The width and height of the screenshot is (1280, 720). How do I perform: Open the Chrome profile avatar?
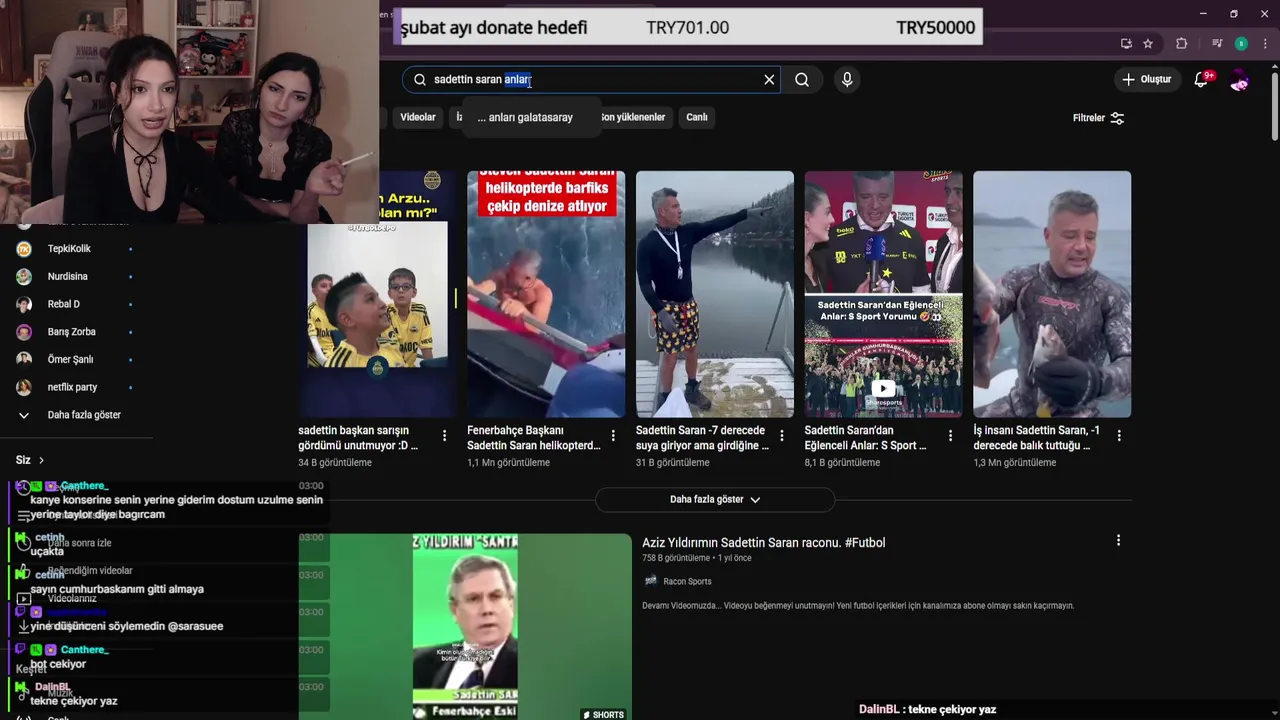tap(1241, 43)
